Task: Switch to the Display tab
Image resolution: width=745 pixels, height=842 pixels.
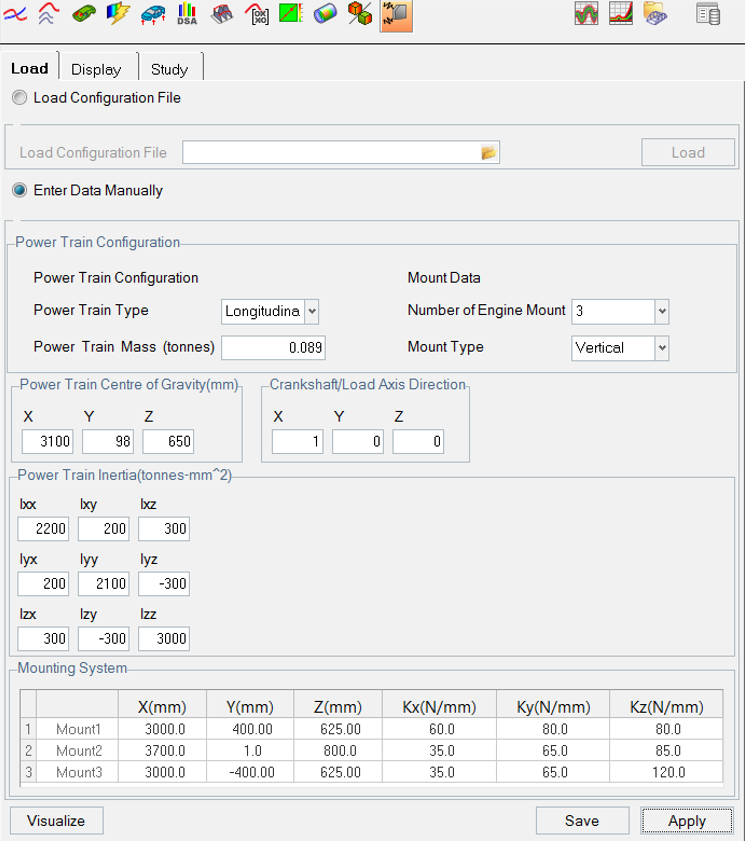Action: coord(96,69)
